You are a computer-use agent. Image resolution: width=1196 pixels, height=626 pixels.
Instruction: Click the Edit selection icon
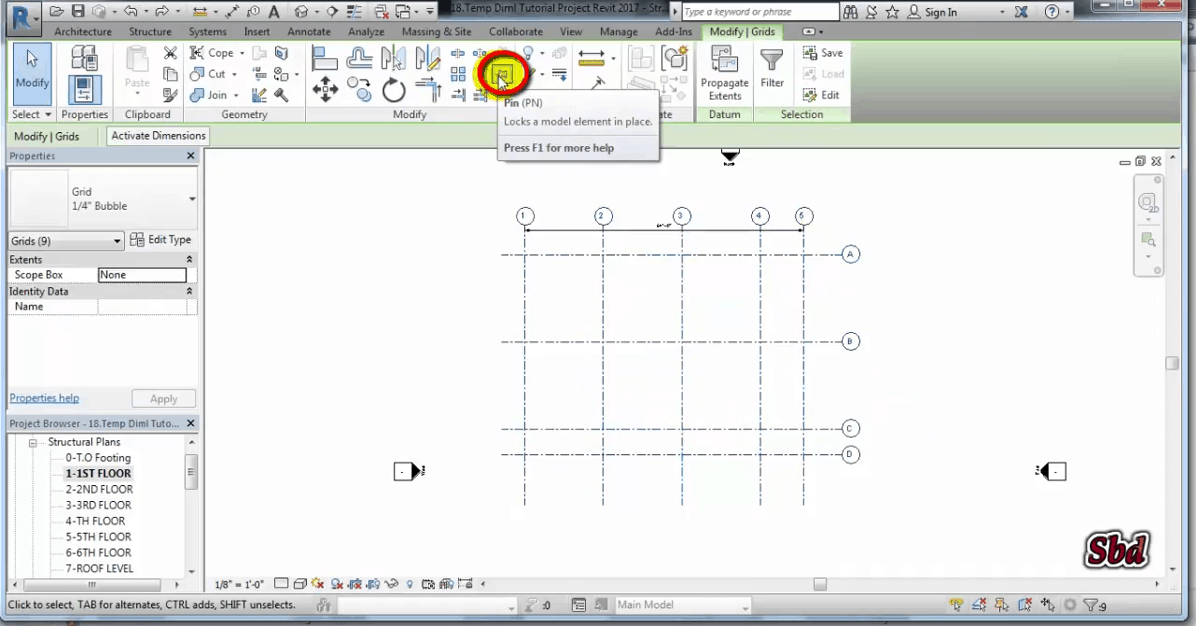coord(822,95)
